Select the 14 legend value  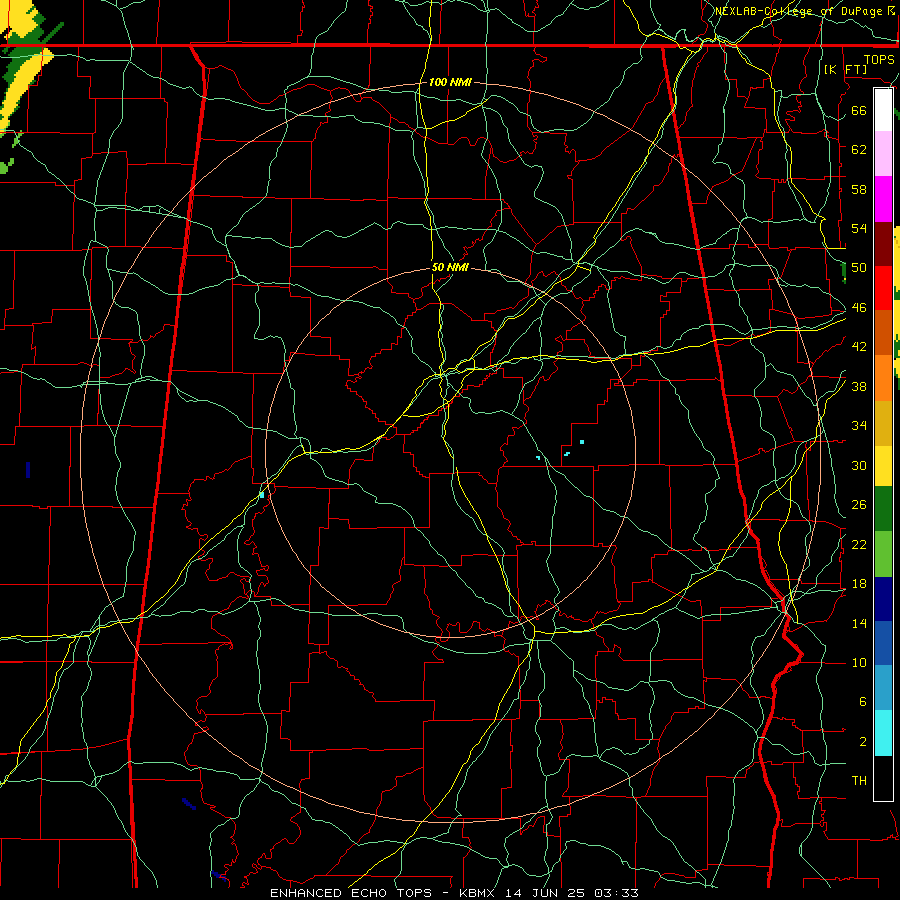(x=859, y=623)
